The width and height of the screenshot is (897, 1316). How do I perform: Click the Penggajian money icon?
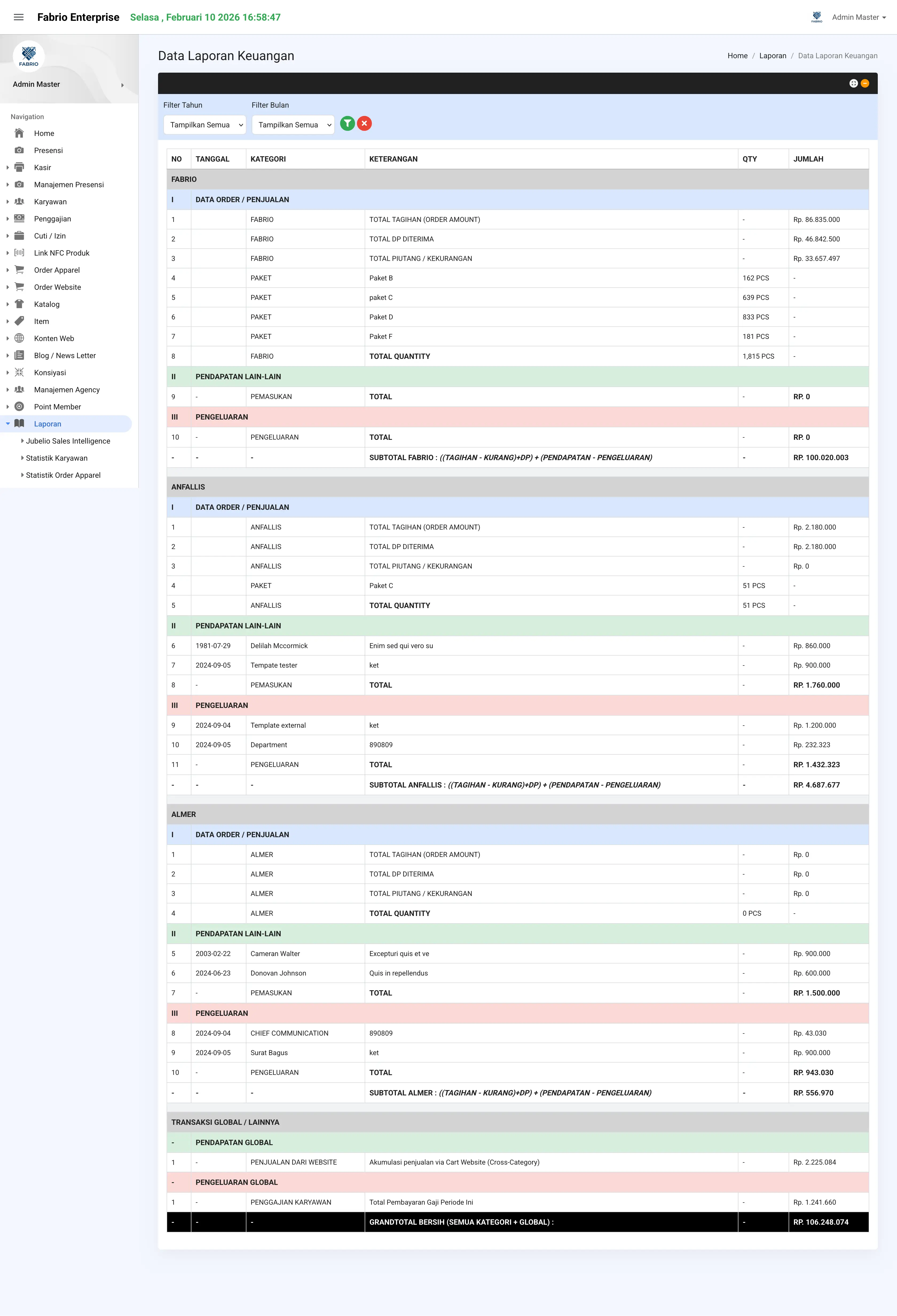[19, 219]
